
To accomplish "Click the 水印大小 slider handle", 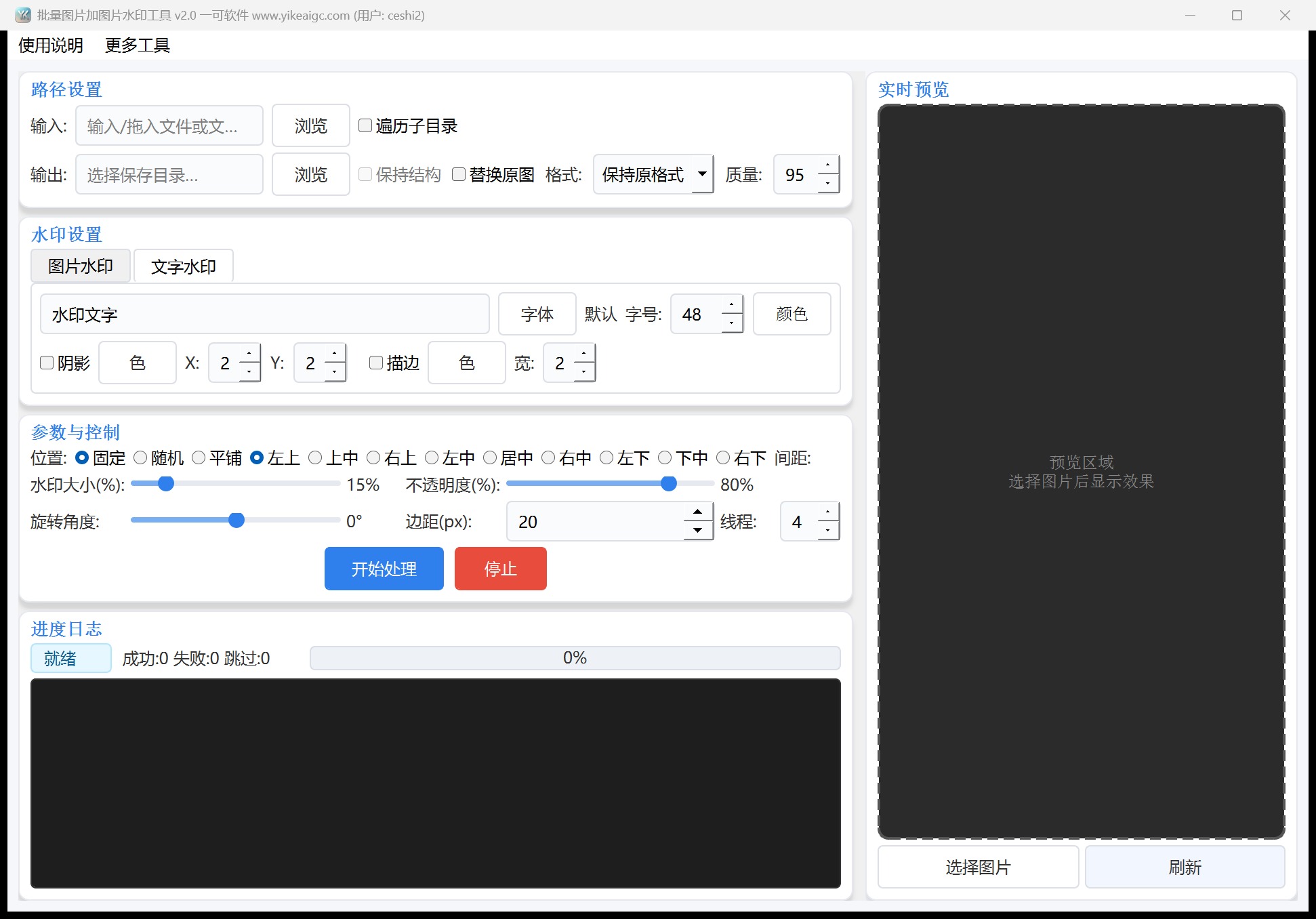I will [x=166, y=483].
